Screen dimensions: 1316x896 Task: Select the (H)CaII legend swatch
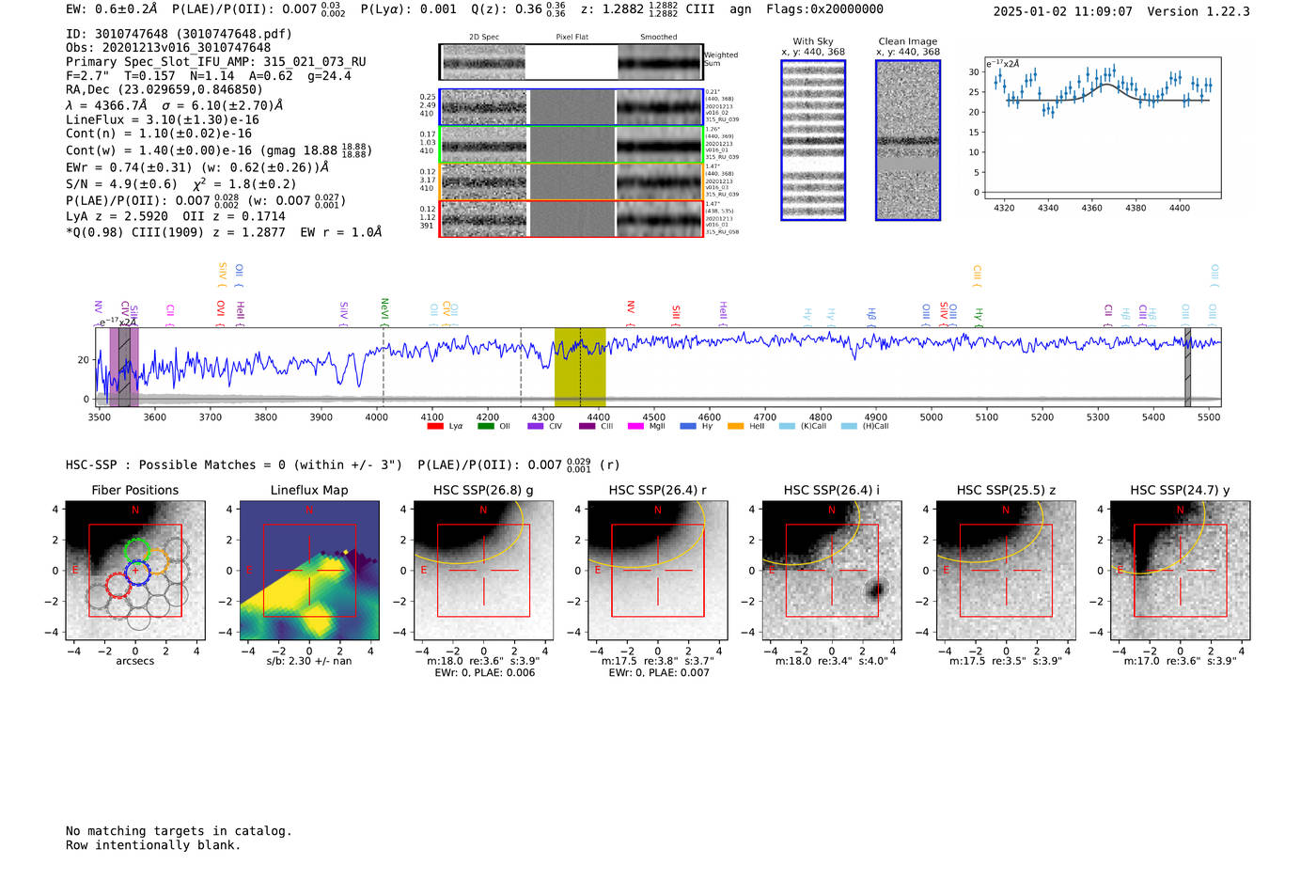pos(849,426)
